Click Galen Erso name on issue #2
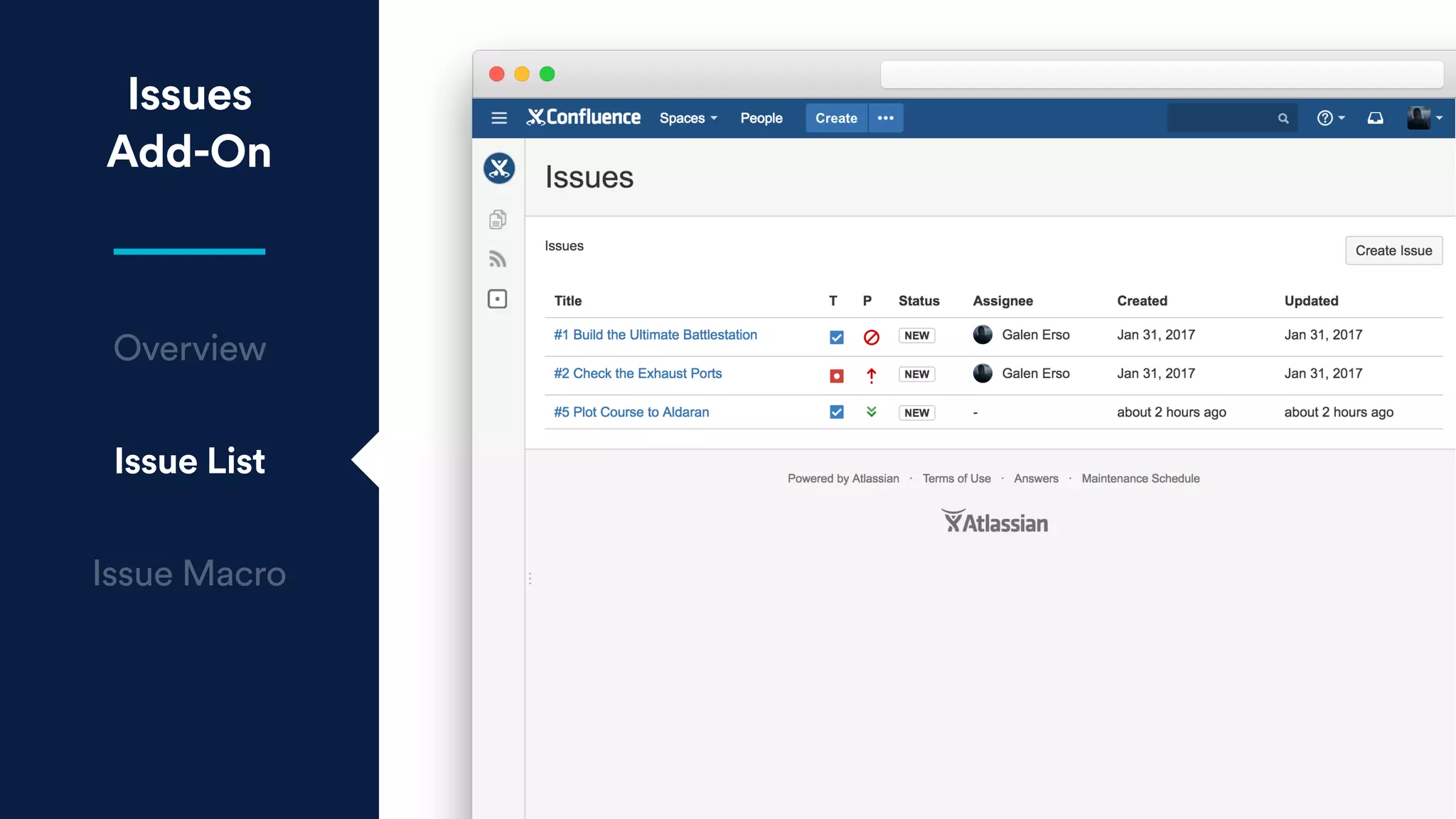Screen dimensions: 1456x819 click(x=1036, y=373)
